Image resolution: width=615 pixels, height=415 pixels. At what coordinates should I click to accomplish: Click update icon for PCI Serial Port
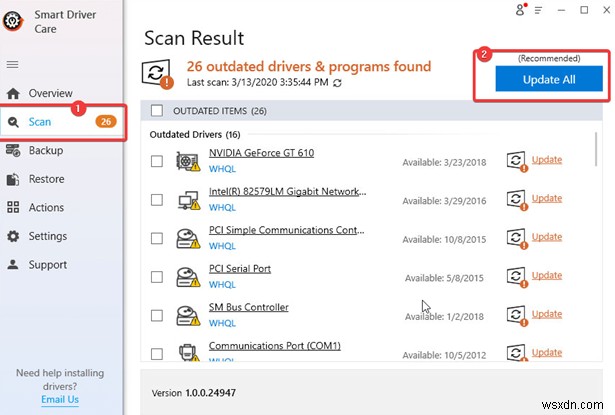[x=517, y=277]
